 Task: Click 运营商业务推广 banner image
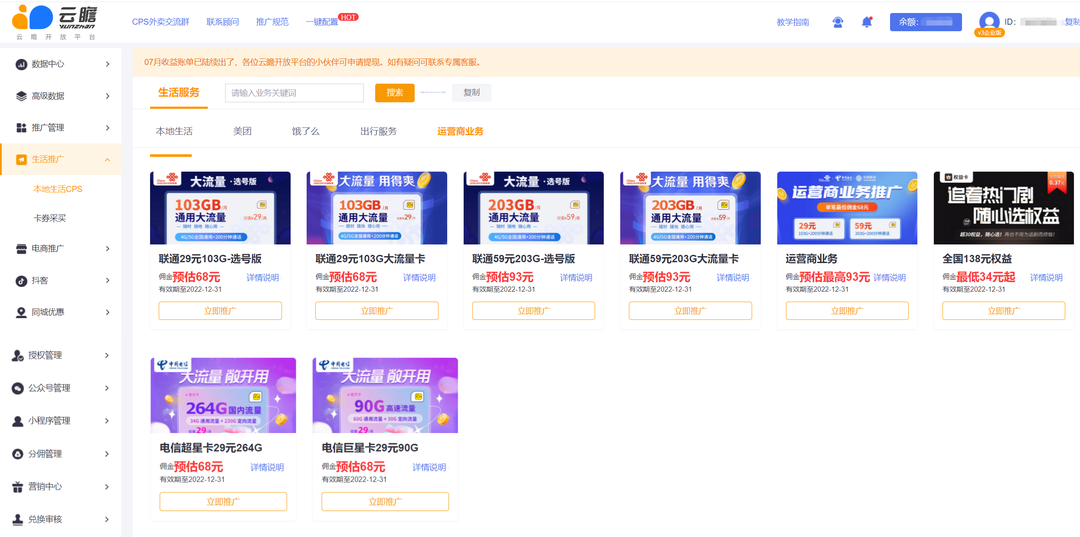click(847, 208)
